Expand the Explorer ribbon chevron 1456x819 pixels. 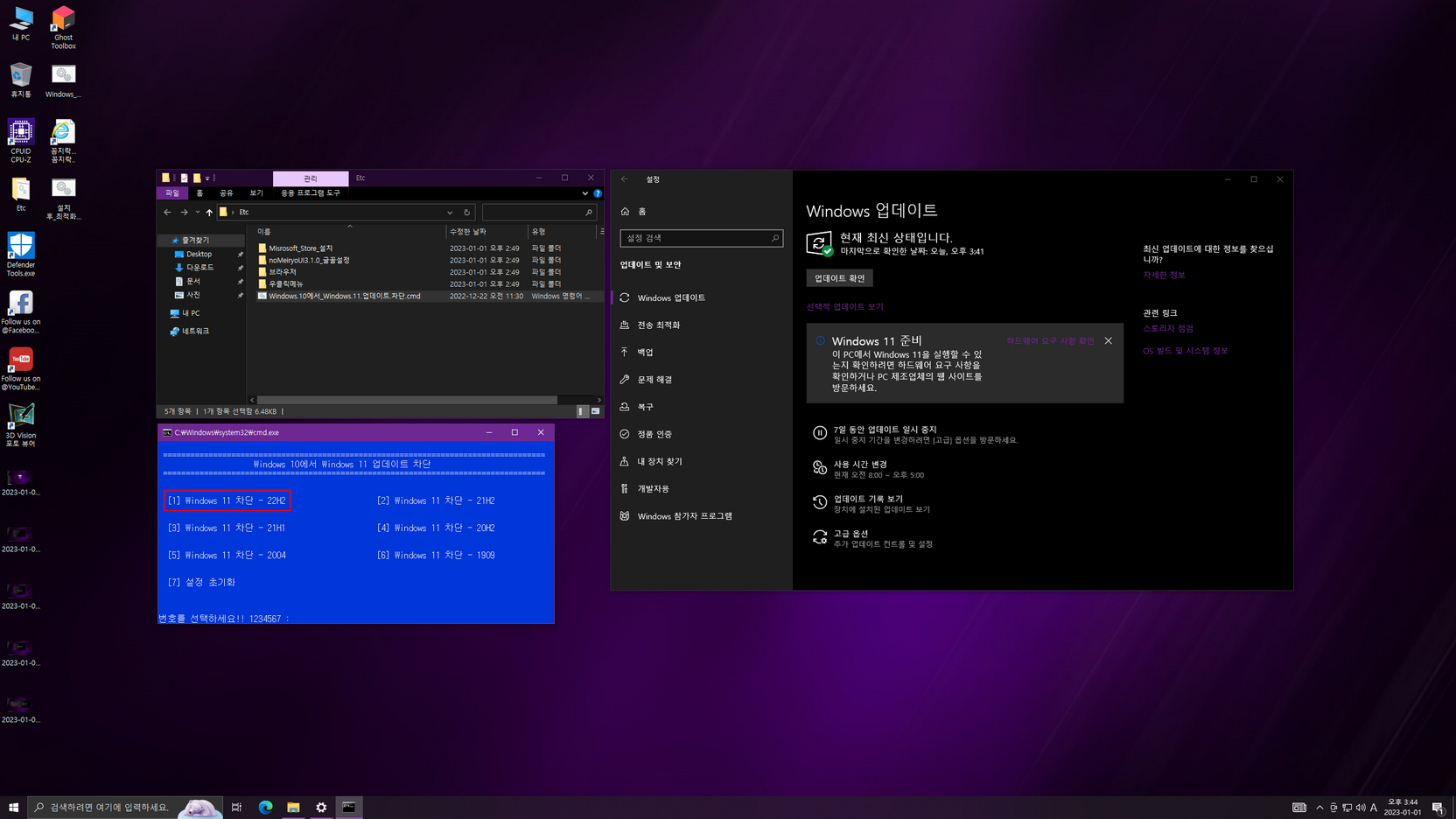(584, 193)
